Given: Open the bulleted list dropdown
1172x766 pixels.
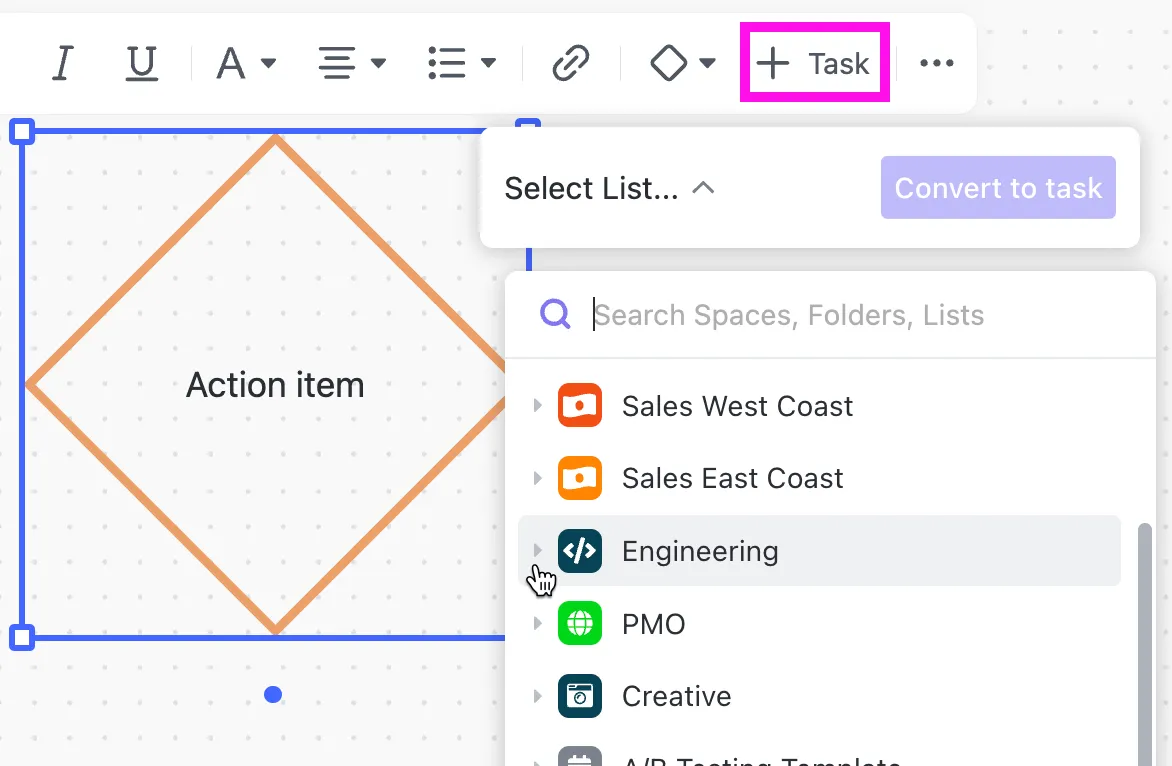Looking at the screenshot, I should coord(462,63).
